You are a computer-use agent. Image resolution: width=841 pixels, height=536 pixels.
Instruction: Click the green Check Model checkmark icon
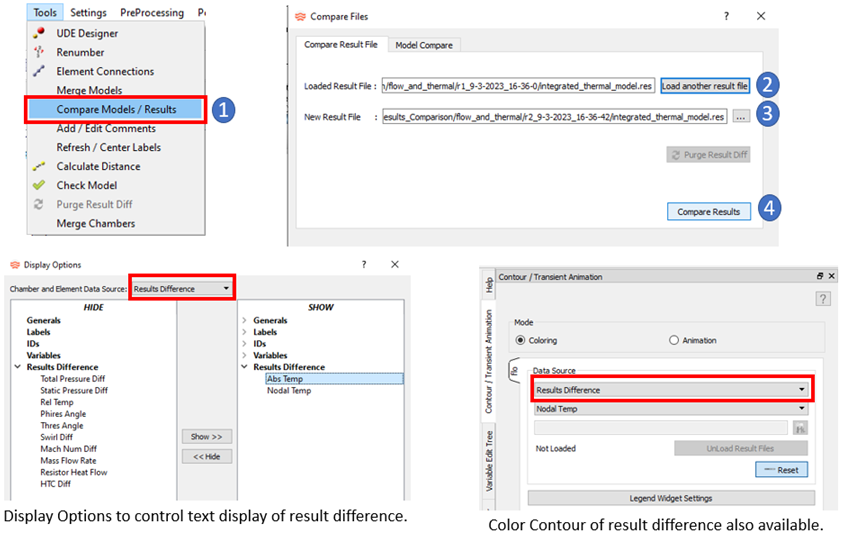(39, 185)
